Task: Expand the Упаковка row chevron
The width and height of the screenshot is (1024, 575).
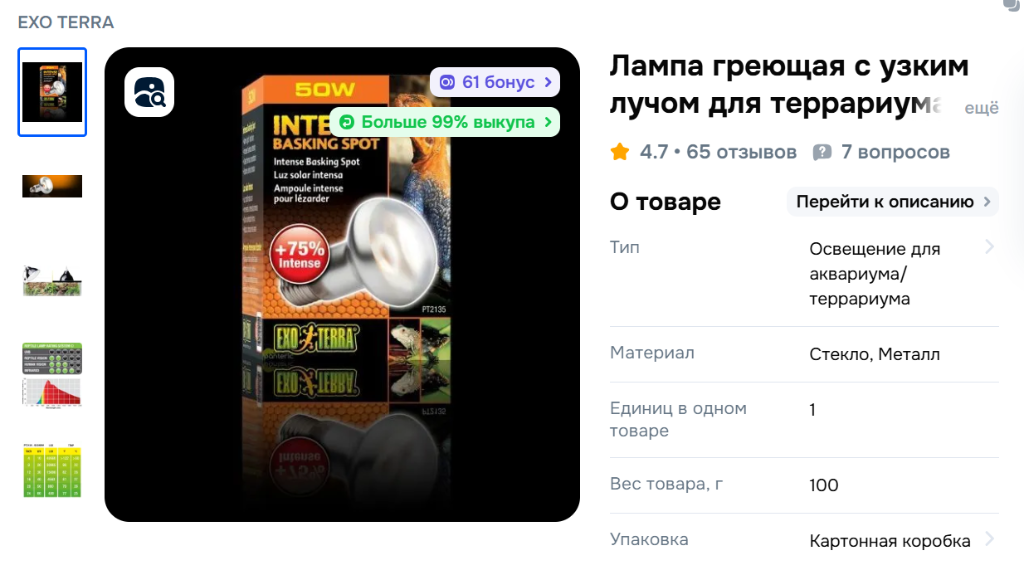Action: [989, 539]
